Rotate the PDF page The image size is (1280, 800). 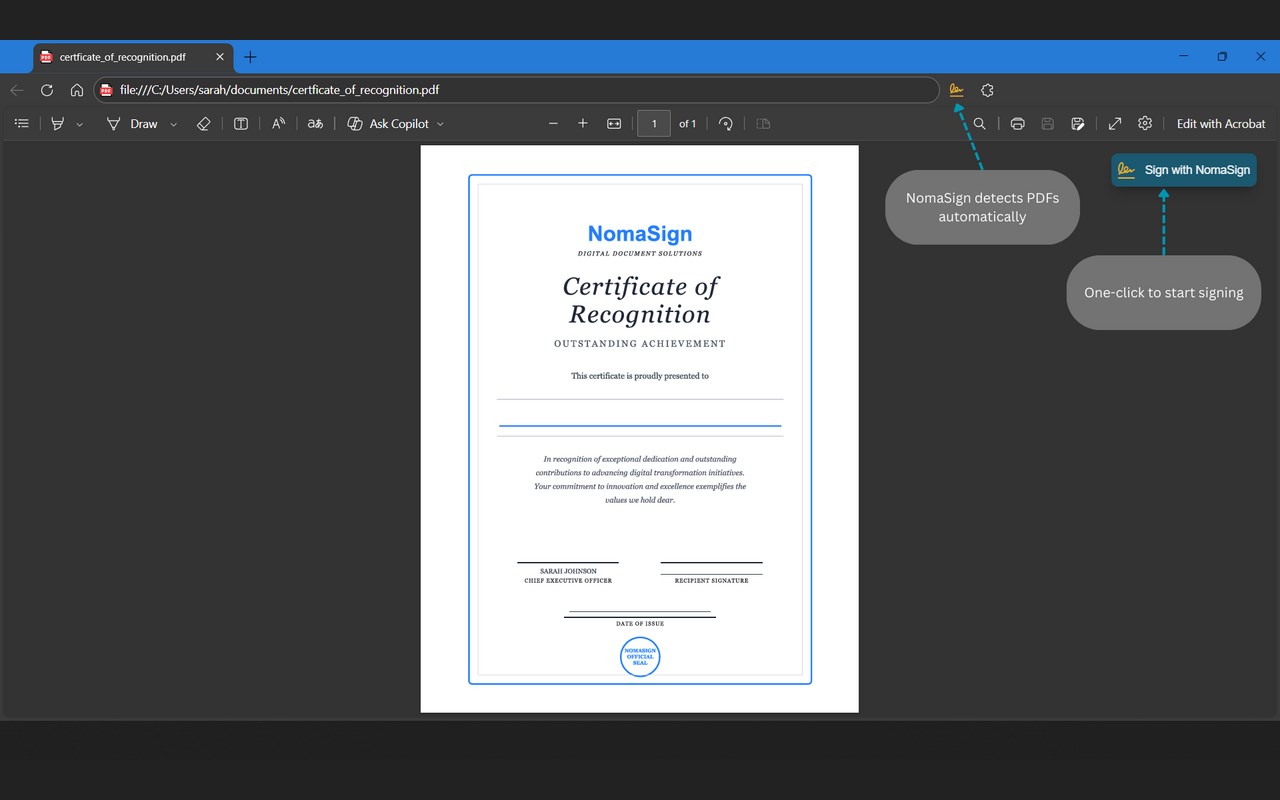(x=726, y=124)
